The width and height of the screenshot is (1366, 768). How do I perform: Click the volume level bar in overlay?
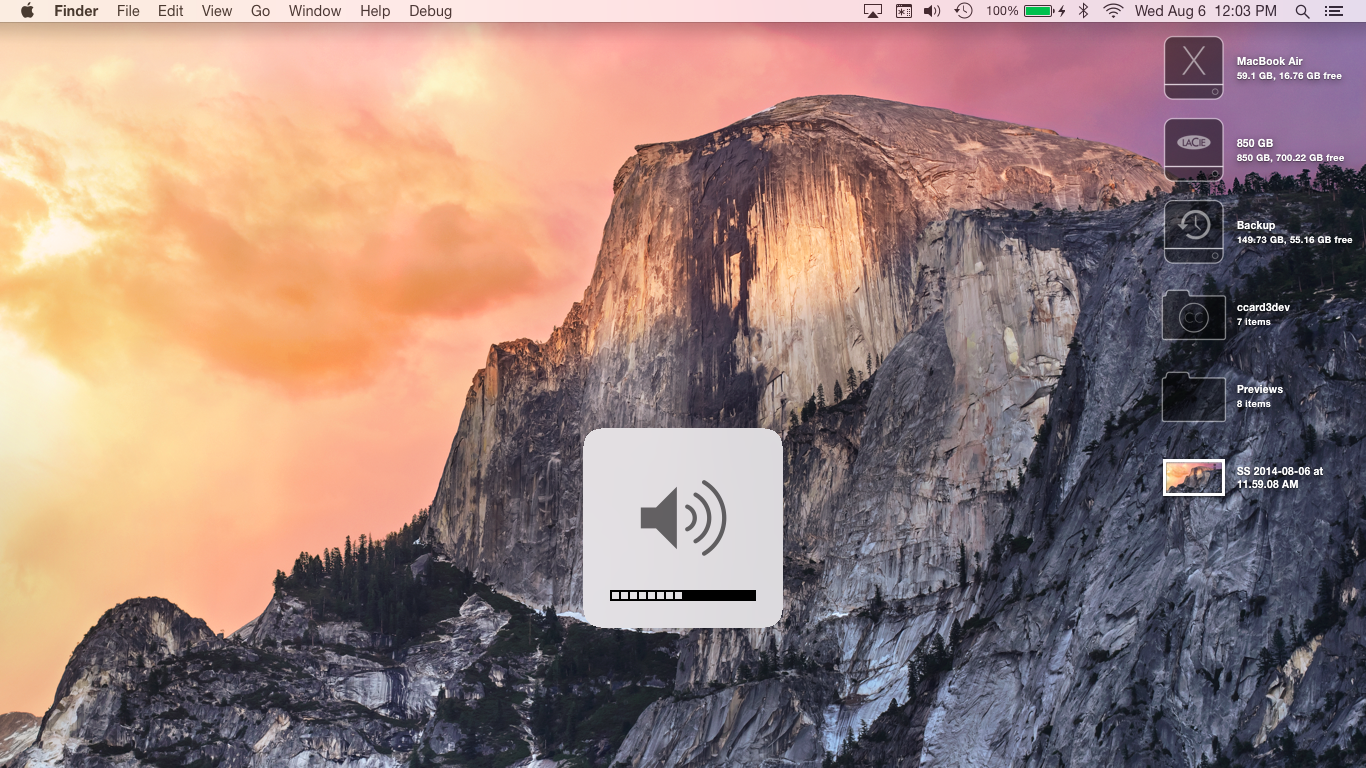click(x=683, y=595)
